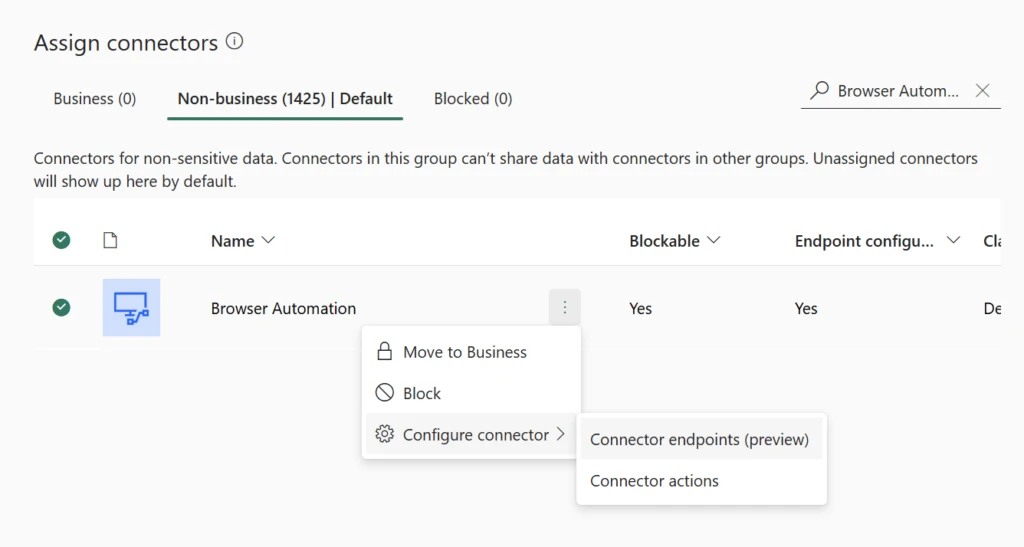Image resolution: width=1024 pixels, height=547 pixels.
Task: Click the document type column header icon
Action: [x=110, y=240]
